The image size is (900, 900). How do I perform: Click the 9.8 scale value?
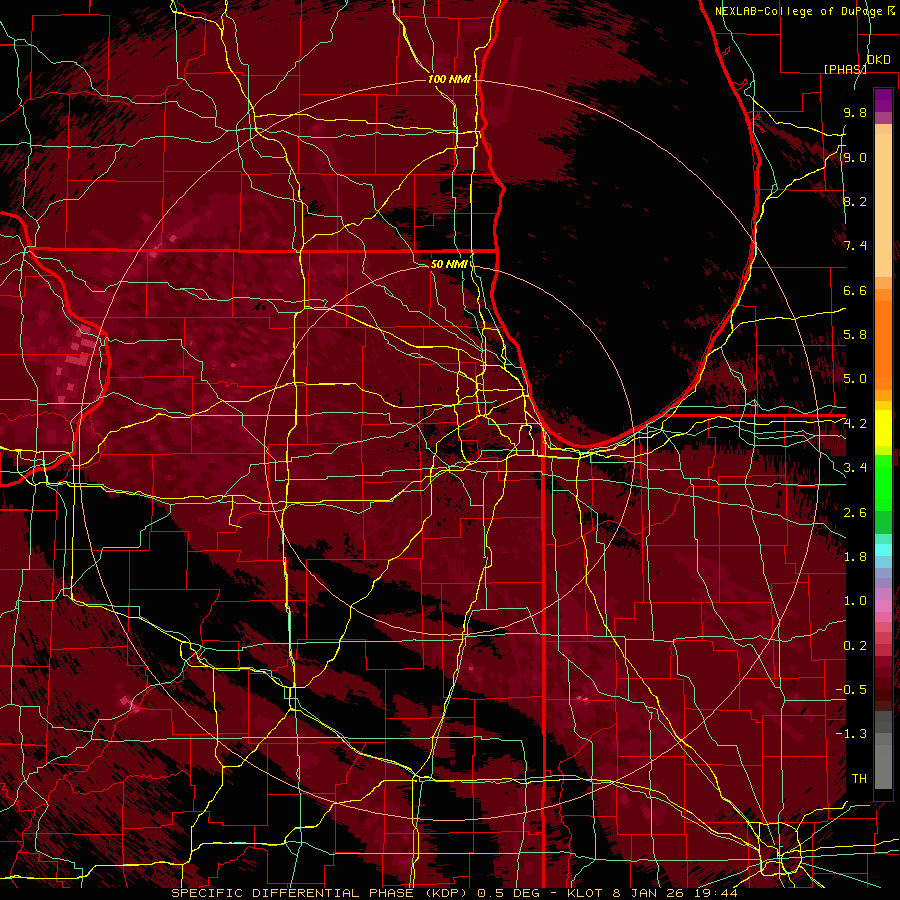[x=855, y=113]
